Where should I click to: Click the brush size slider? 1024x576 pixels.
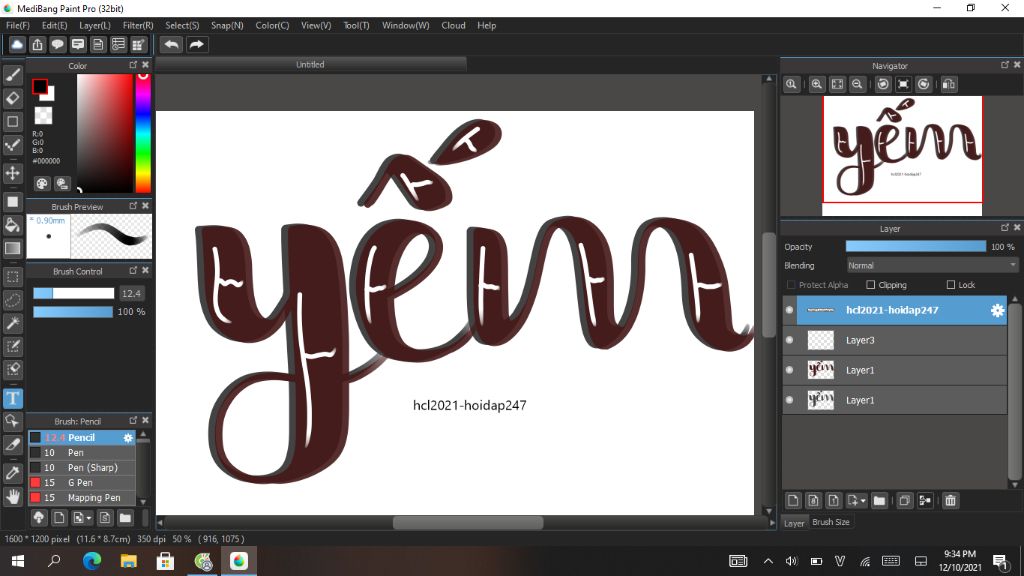click(x=74, y=294)
